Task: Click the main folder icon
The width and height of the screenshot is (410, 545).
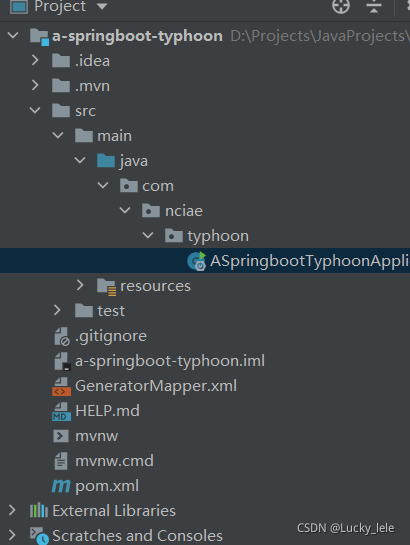Action: pos(84,136)
